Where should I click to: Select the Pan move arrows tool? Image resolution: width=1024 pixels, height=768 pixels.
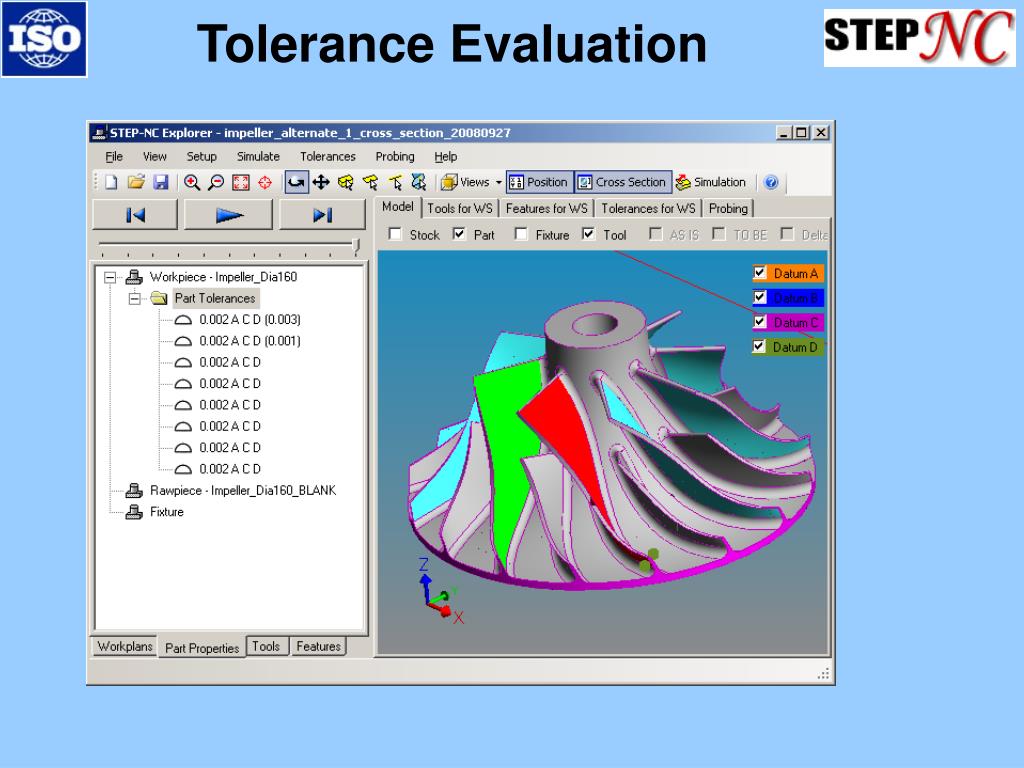321,182
